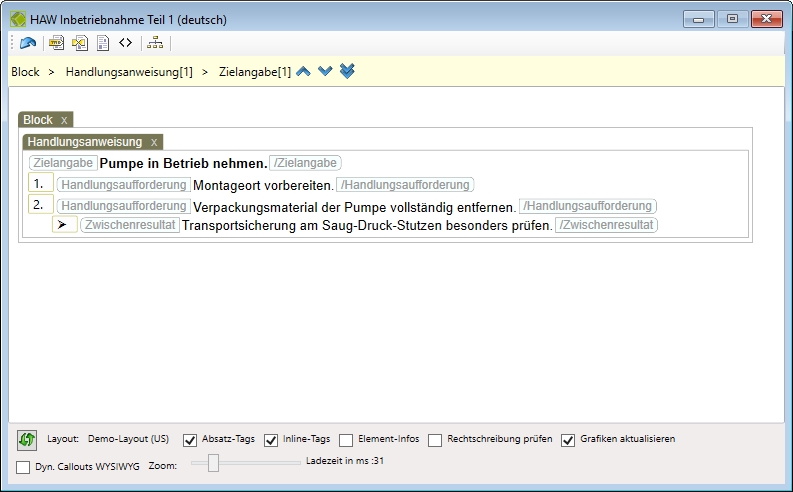Uncheck the Inline-Tags option
The height and width of the screenshot is (492, 793).
271,440
